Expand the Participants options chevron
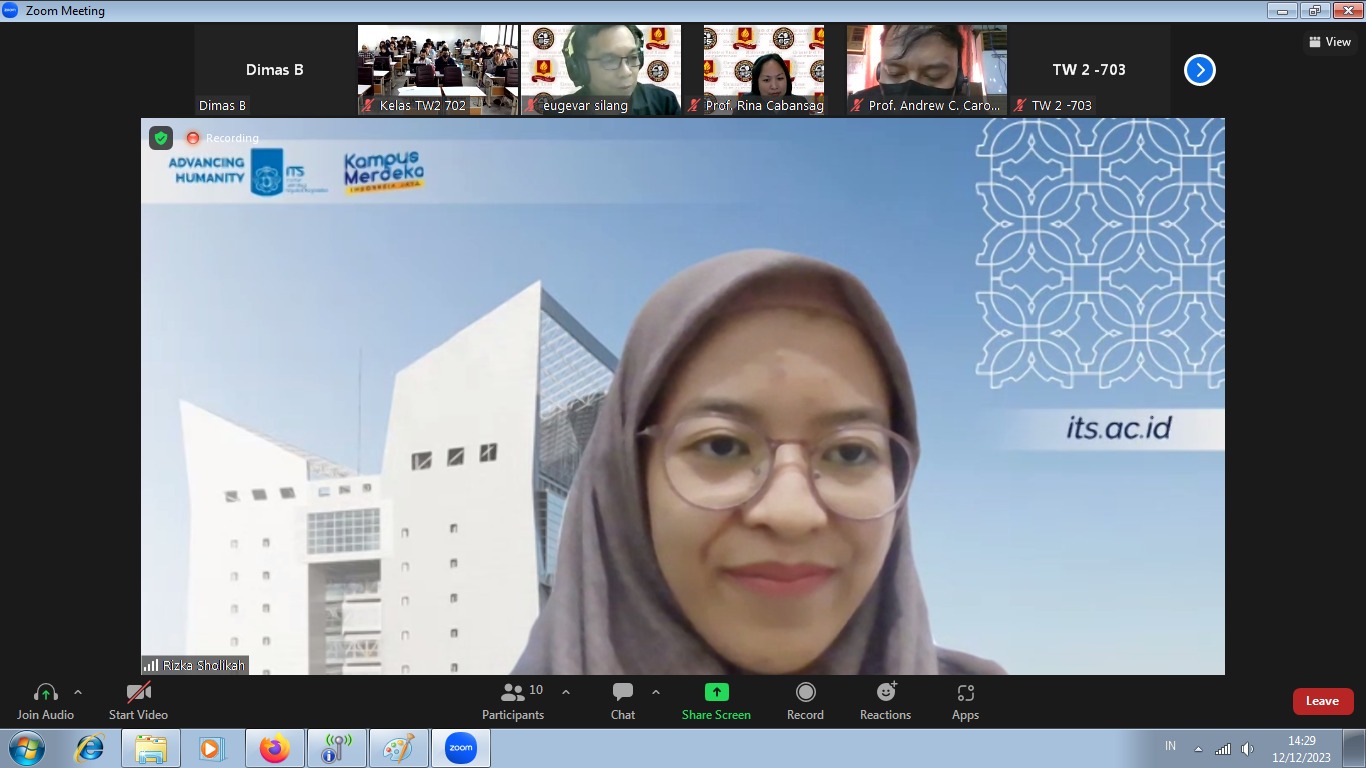 click(x=566, y=692)
